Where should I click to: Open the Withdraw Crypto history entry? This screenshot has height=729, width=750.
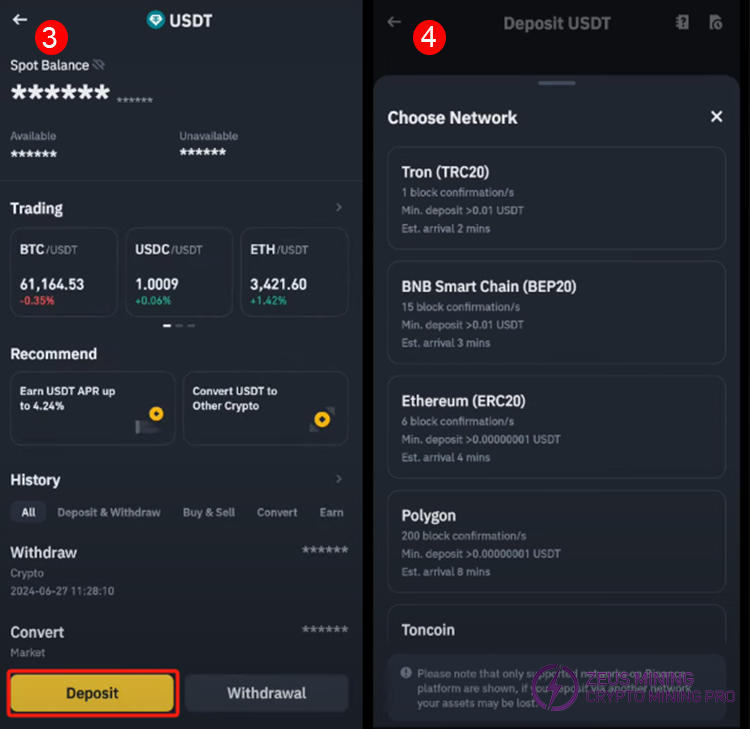coord(179,571)
